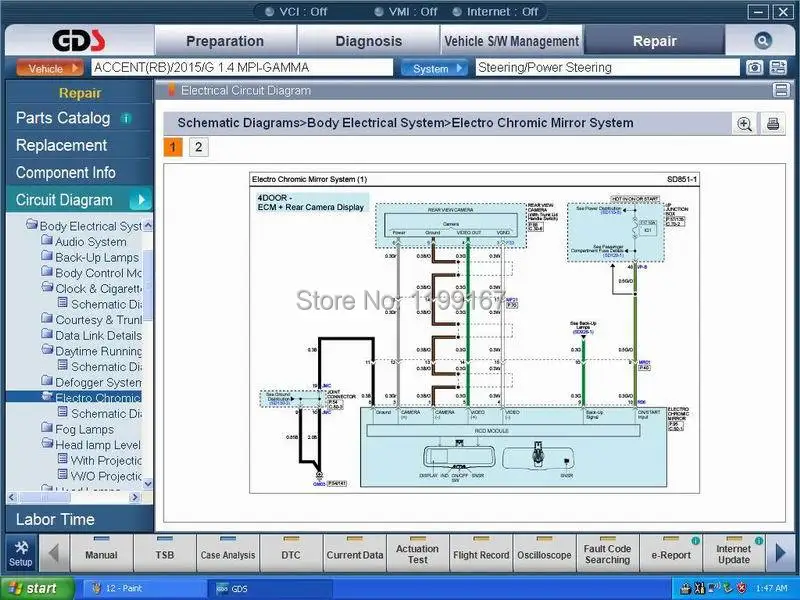The width and height of the screenshot is (800, 600).
Task: Select diagram page 1
Action: [173, 147]
